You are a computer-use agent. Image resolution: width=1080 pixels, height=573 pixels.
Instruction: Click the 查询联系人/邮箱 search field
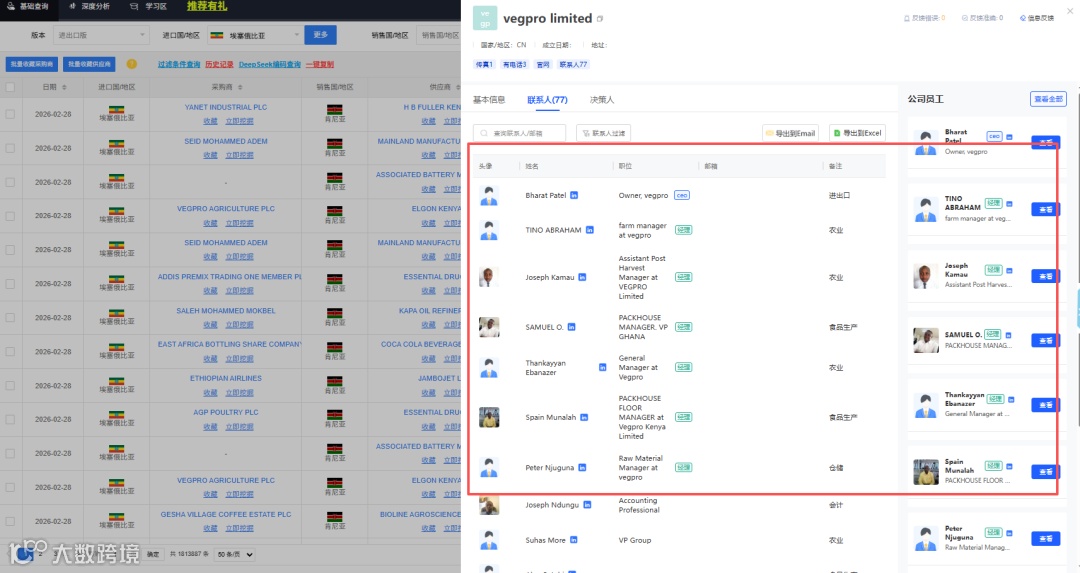coord(519,133)
